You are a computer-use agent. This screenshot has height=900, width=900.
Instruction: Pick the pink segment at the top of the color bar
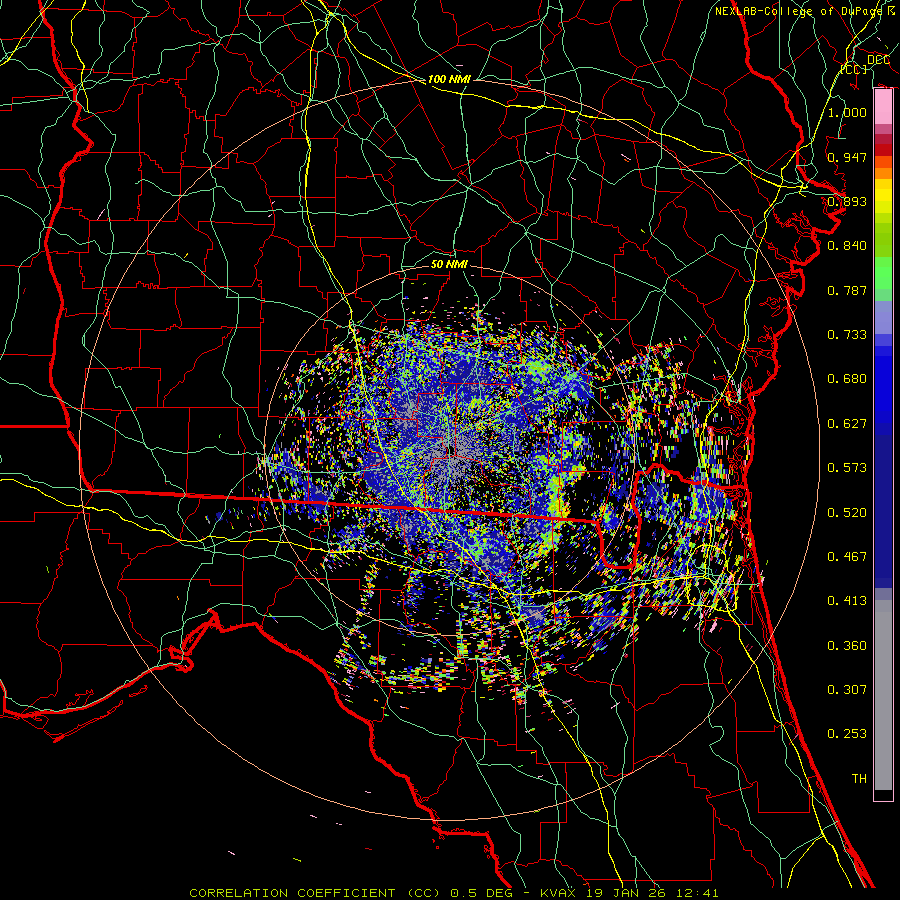click(883, 107)
